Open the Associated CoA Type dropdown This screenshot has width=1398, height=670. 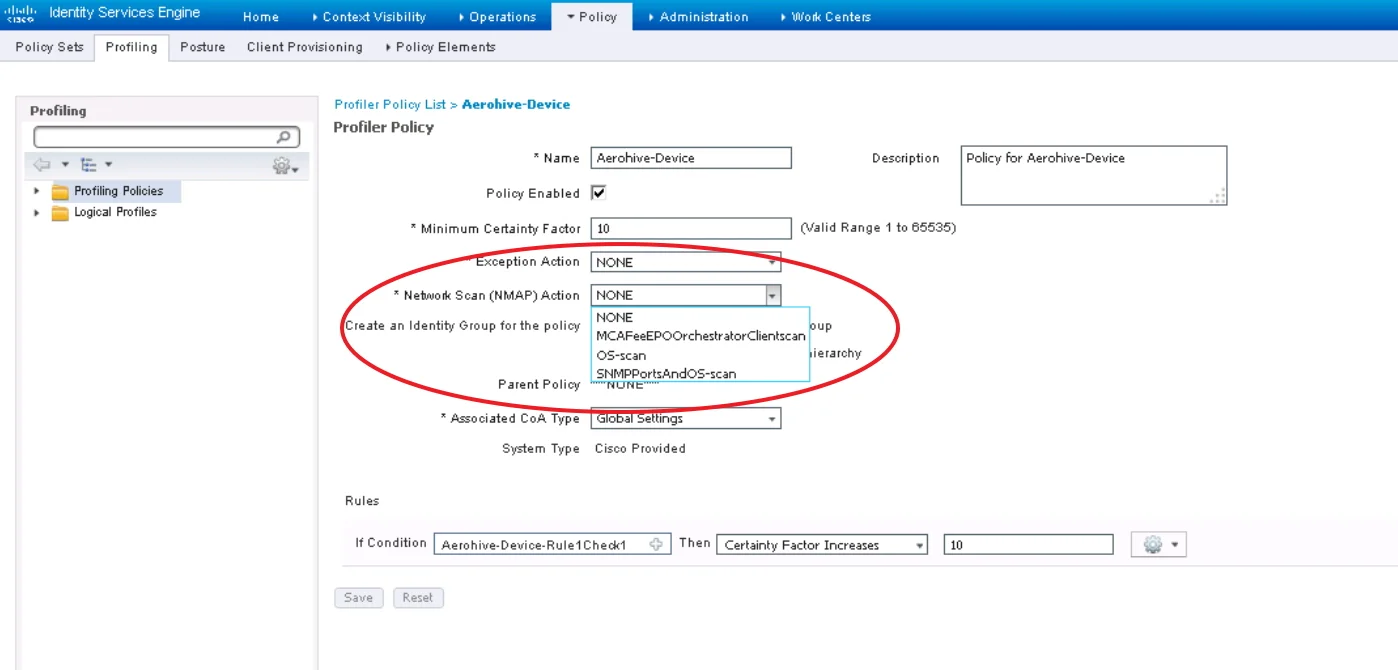click(686, 419)
